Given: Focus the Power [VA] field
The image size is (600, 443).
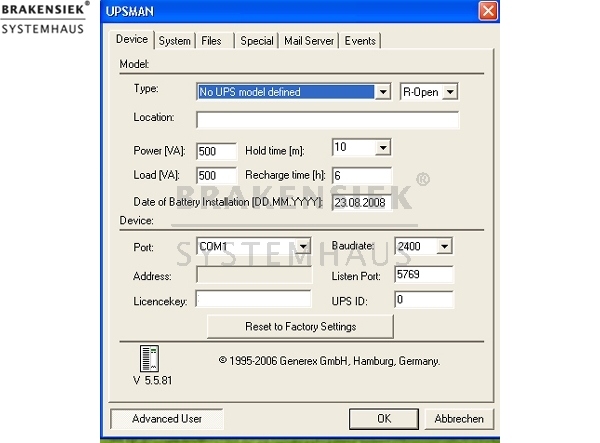Looking at the screenshot, I should (x=216, y=151).
